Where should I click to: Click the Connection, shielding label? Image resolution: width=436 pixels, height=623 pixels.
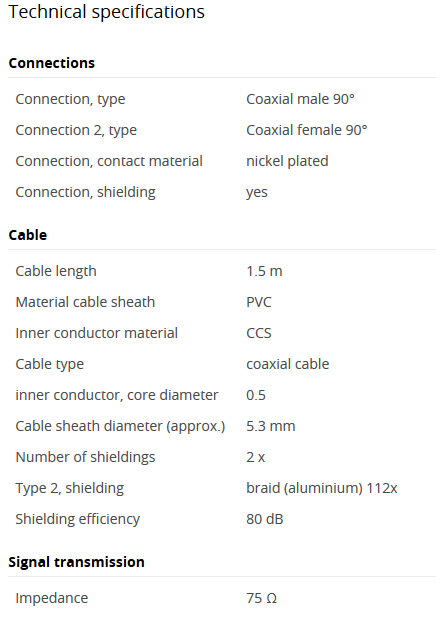(x=85, y=192)
